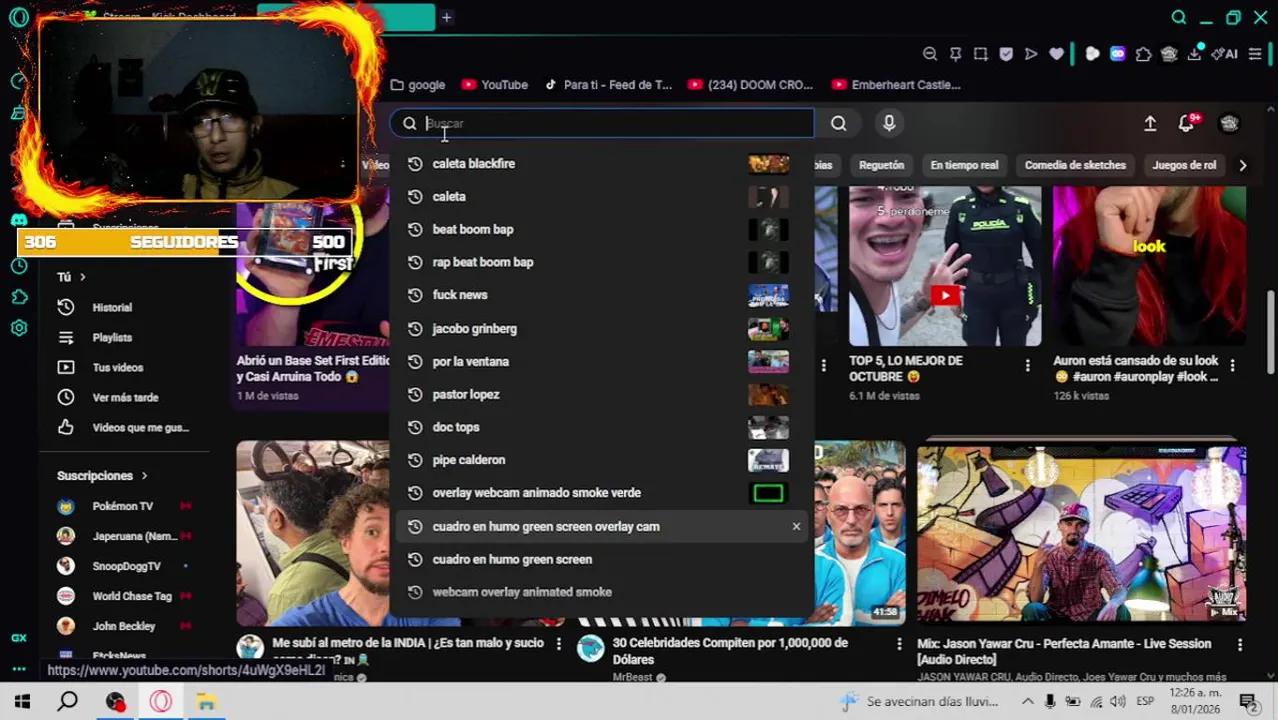Select the Reguetón category chip
The image size is (1278, 720).
(881, 165)
